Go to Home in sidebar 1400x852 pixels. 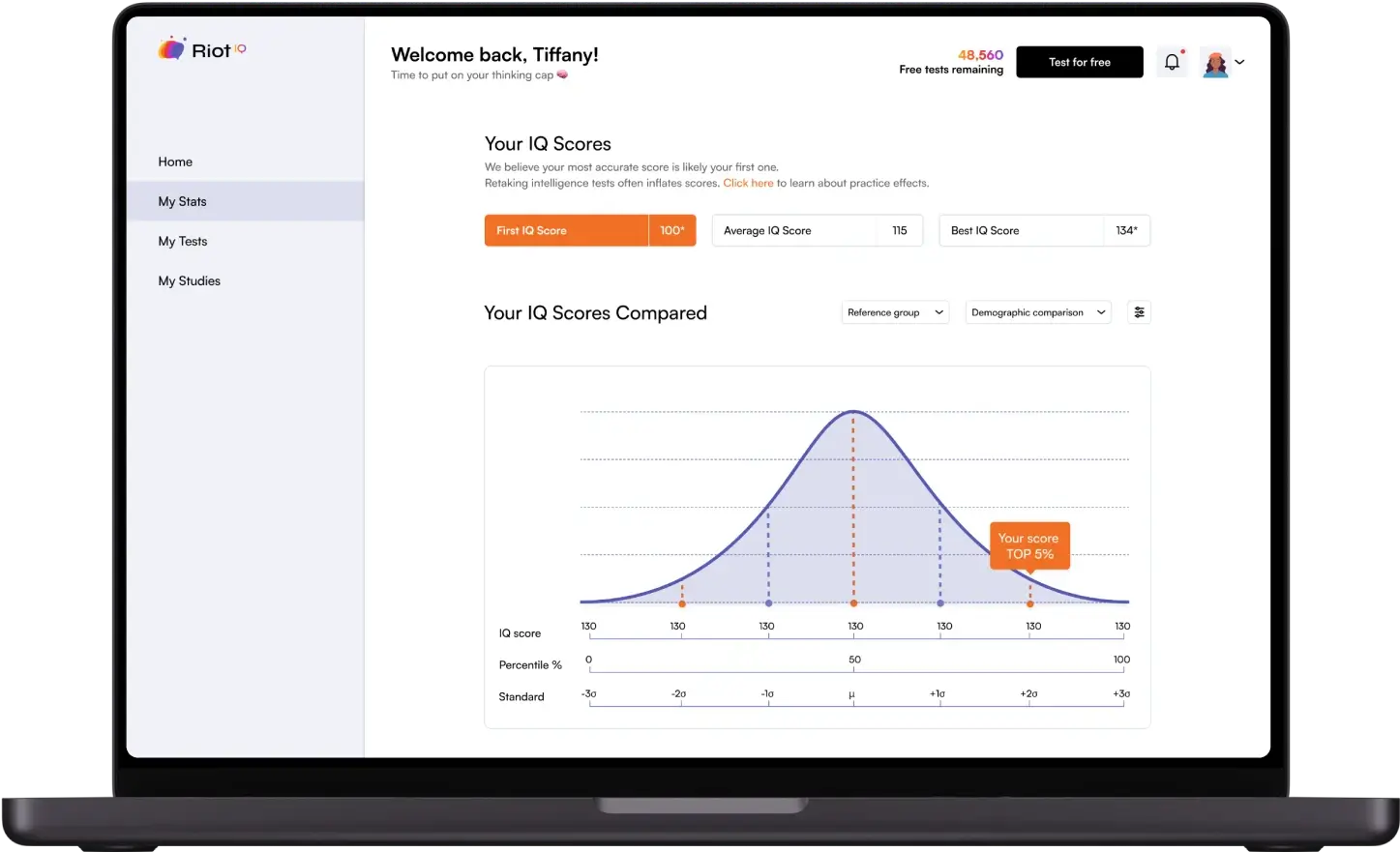click(175, 162)
